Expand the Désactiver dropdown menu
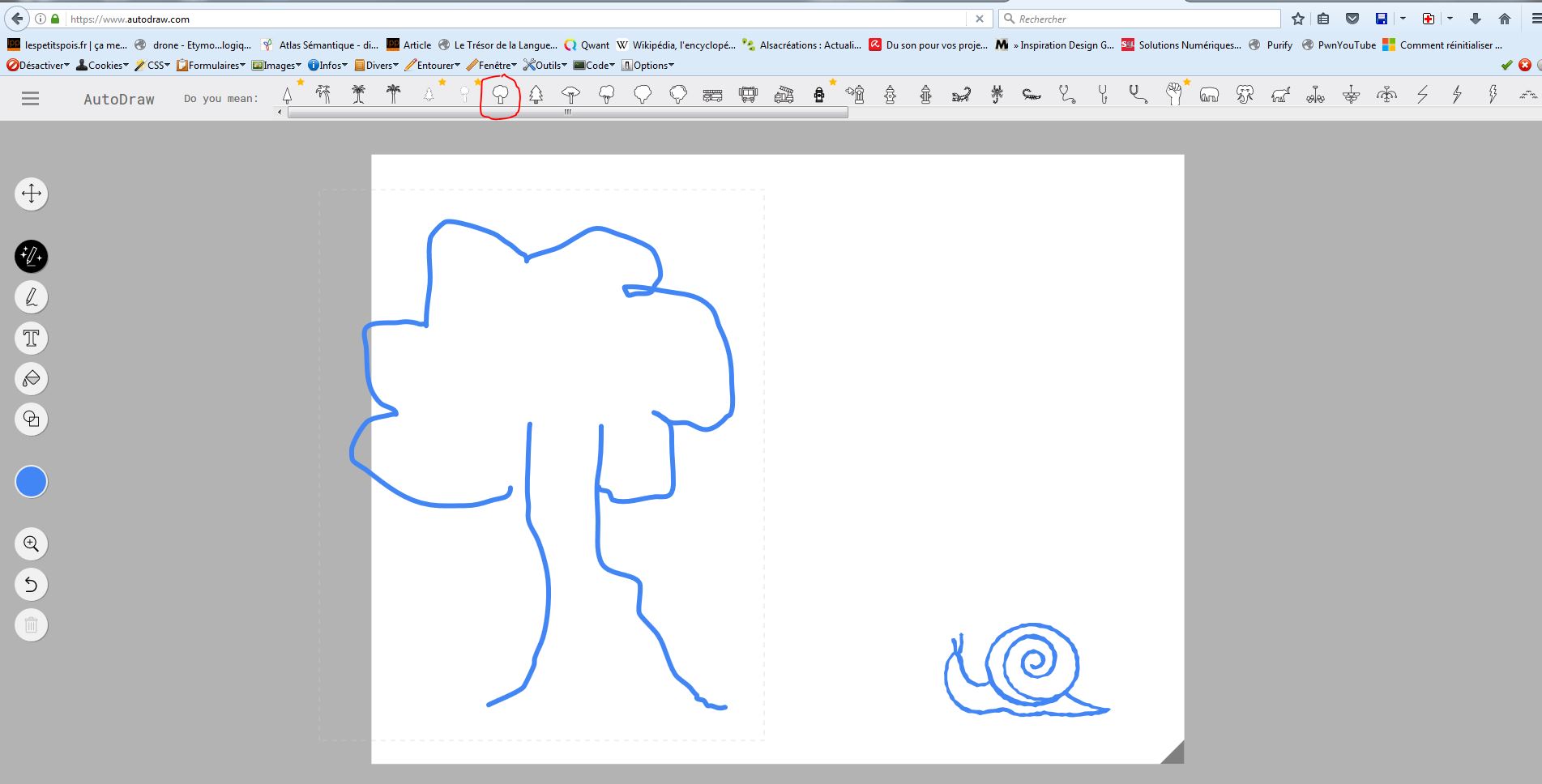Viewport: 1542px width, 784px height. click(x=38, y=65)
